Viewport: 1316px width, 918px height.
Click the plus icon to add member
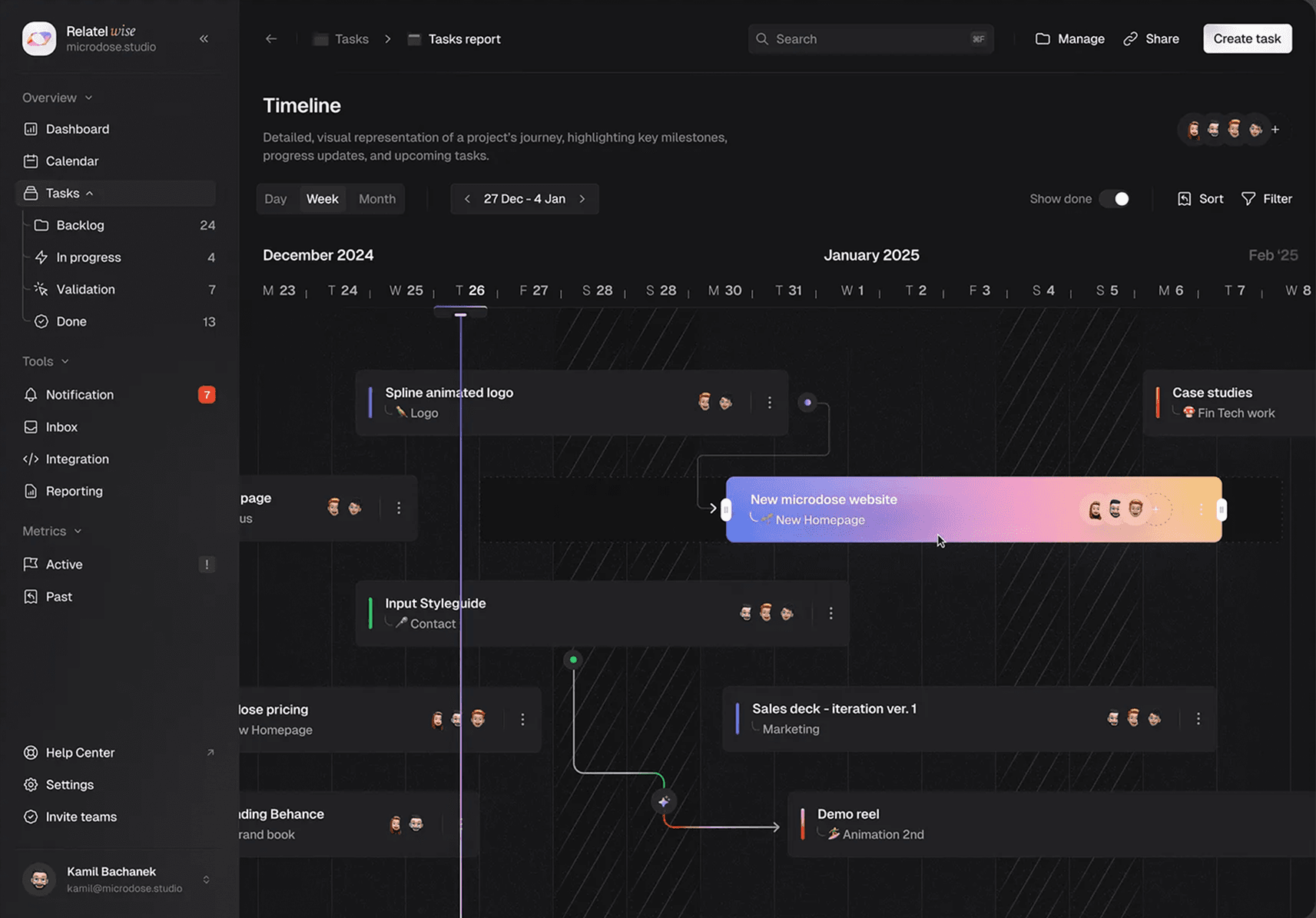[x=1275, y=130]
